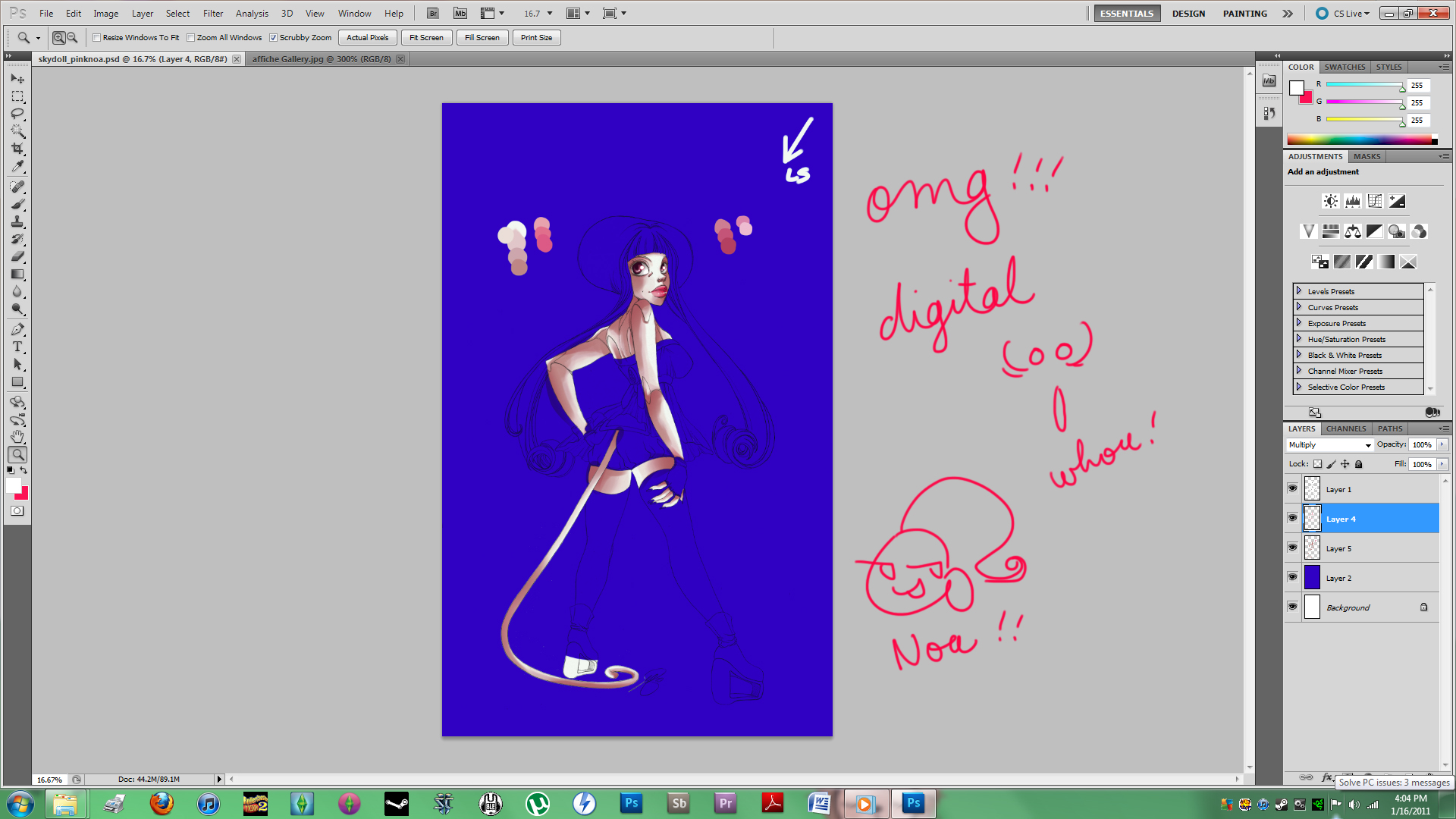Select the Dodge tool

pyautogui.click(x=17, y=309)
